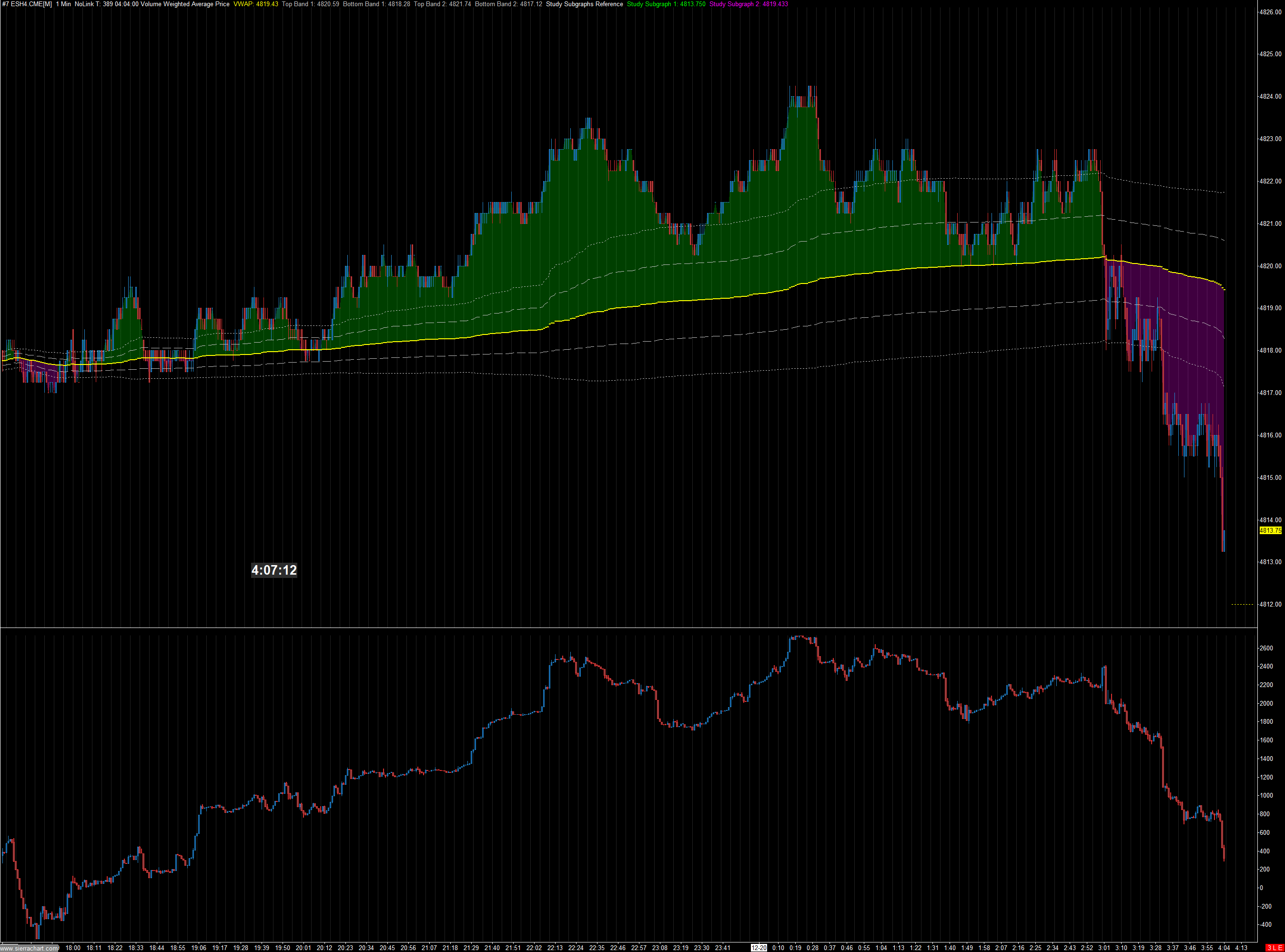The width and height of the screenshot is (1285, 952).
Task: Click the ESH4.CME[M] symbol label
Action: pos(31,4)
